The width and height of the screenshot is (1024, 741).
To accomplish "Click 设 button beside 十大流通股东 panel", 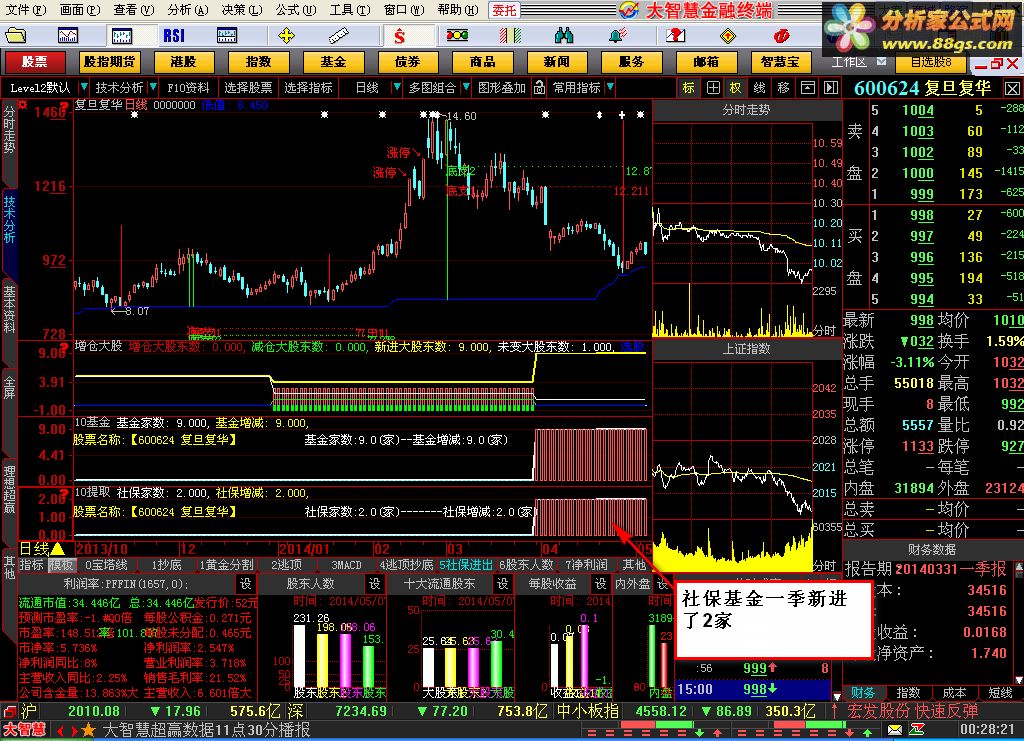I will (502, 584).
